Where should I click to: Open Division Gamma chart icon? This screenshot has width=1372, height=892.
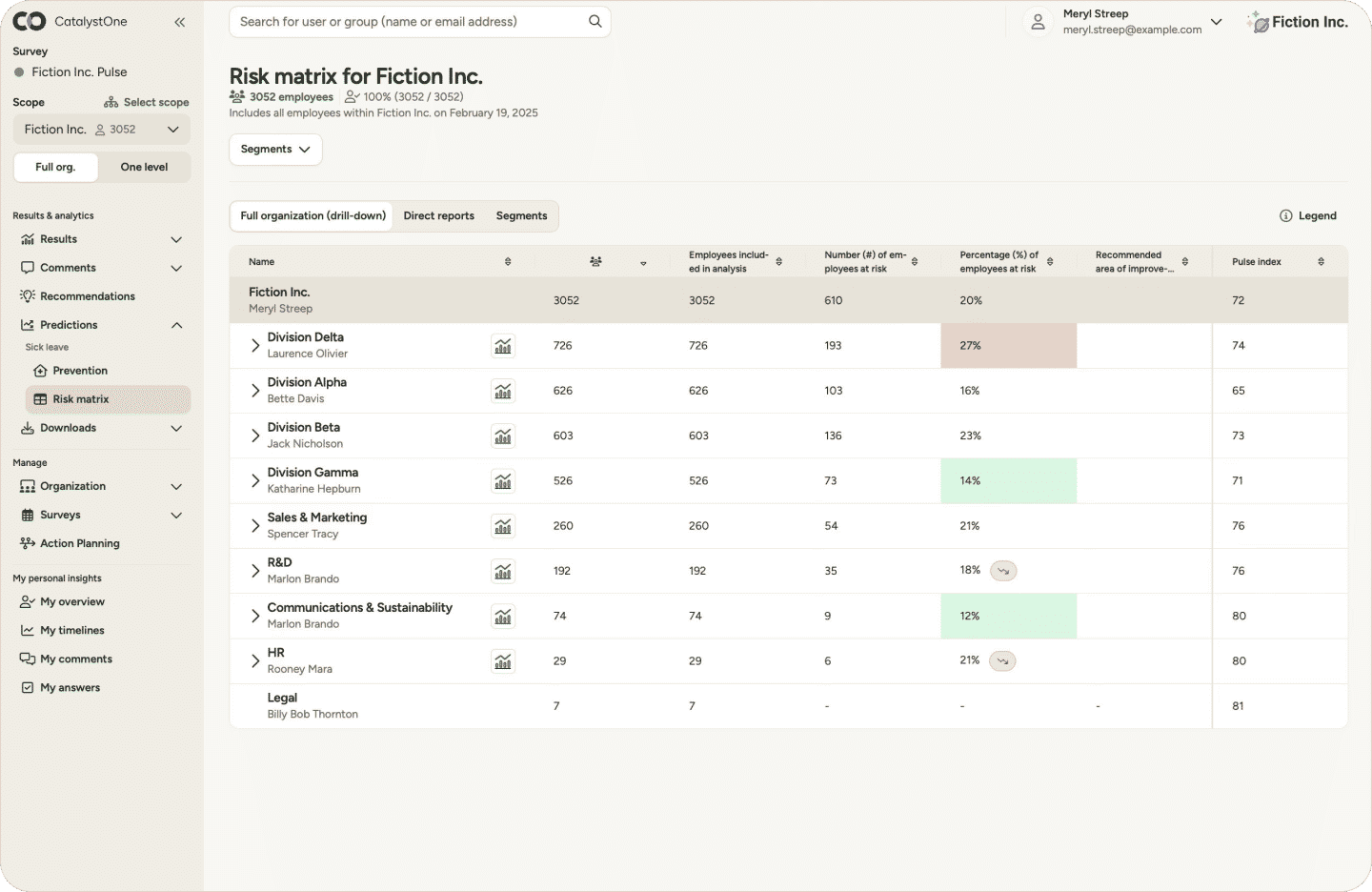tap(503, 481)
